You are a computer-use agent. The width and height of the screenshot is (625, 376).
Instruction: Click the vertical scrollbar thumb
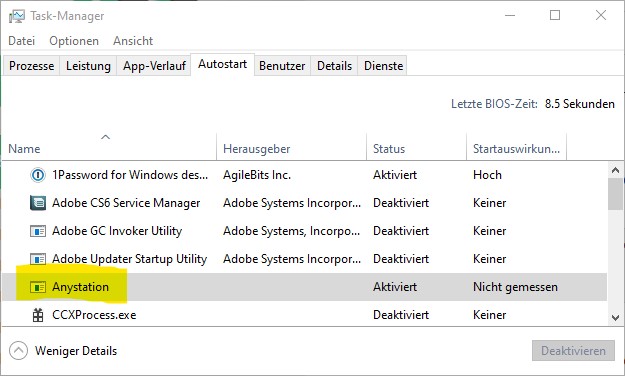click(x=615, y=194)
